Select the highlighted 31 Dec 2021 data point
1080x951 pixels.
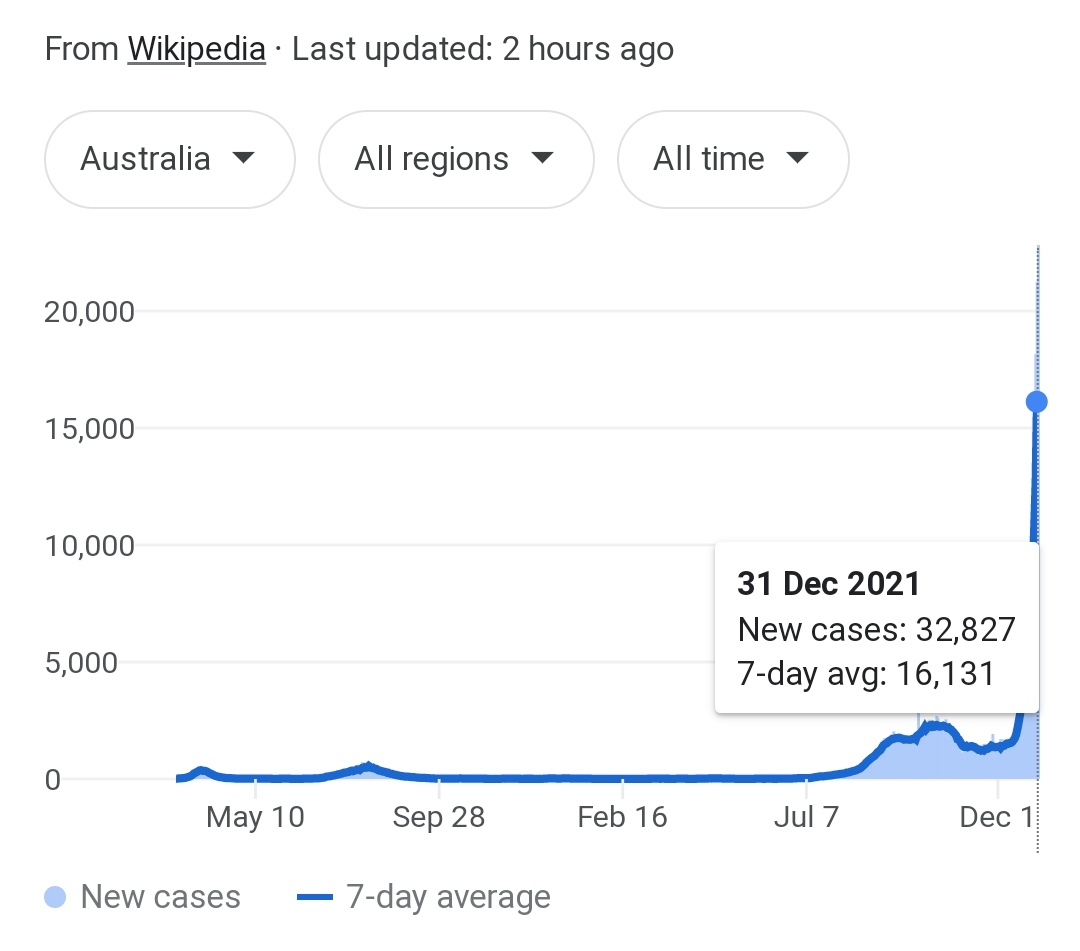tap(1037, 401)
